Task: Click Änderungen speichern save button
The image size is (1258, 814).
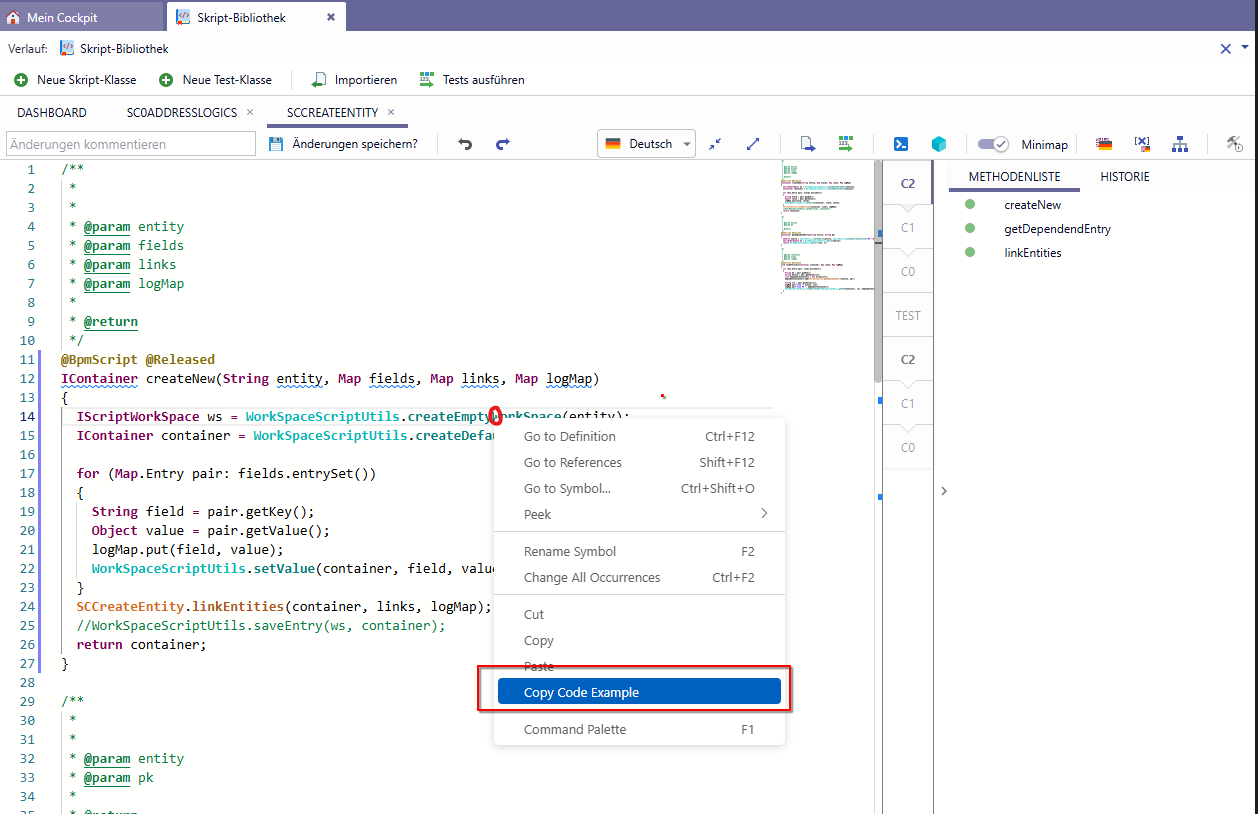Action: tap(343, 144)
